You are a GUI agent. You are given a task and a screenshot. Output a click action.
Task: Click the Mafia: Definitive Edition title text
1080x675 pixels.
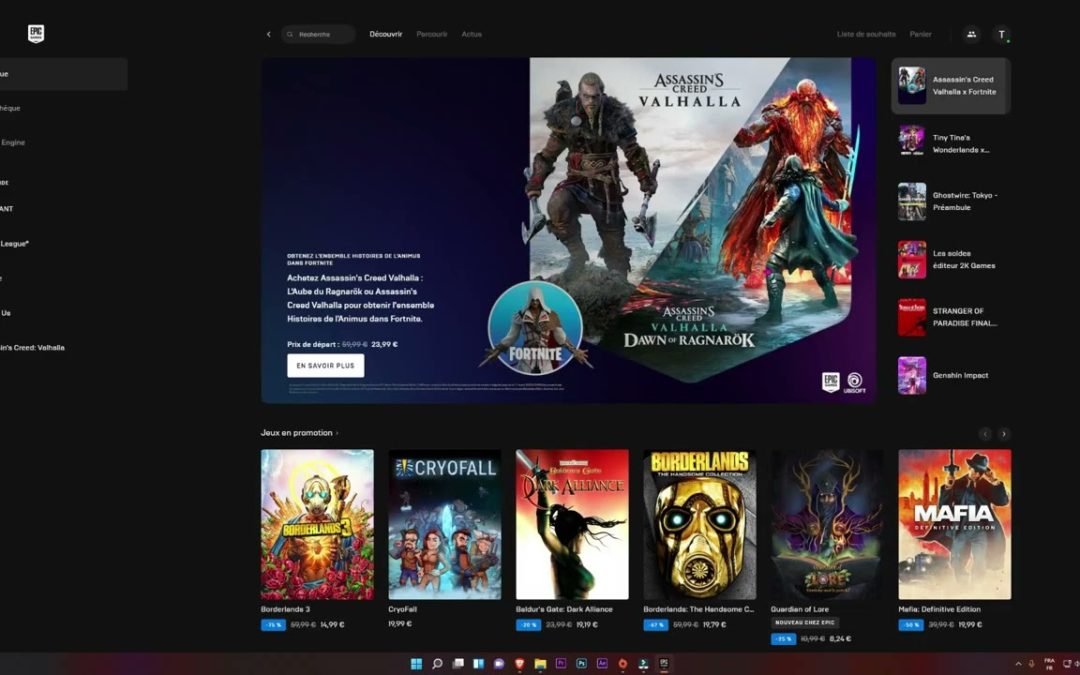(939, 609)
